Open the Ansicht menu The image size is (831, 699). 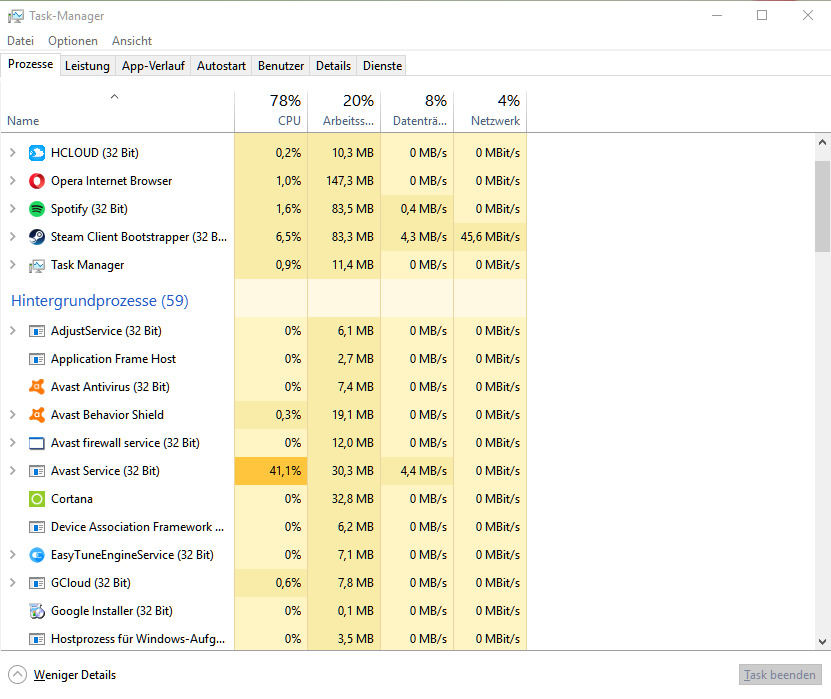(131, 41)
